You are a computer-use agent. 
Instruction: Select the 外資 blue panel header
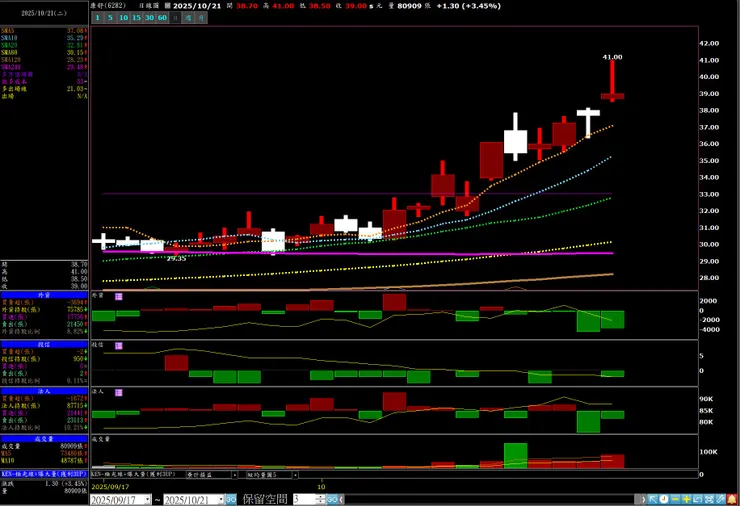(44, 295)
